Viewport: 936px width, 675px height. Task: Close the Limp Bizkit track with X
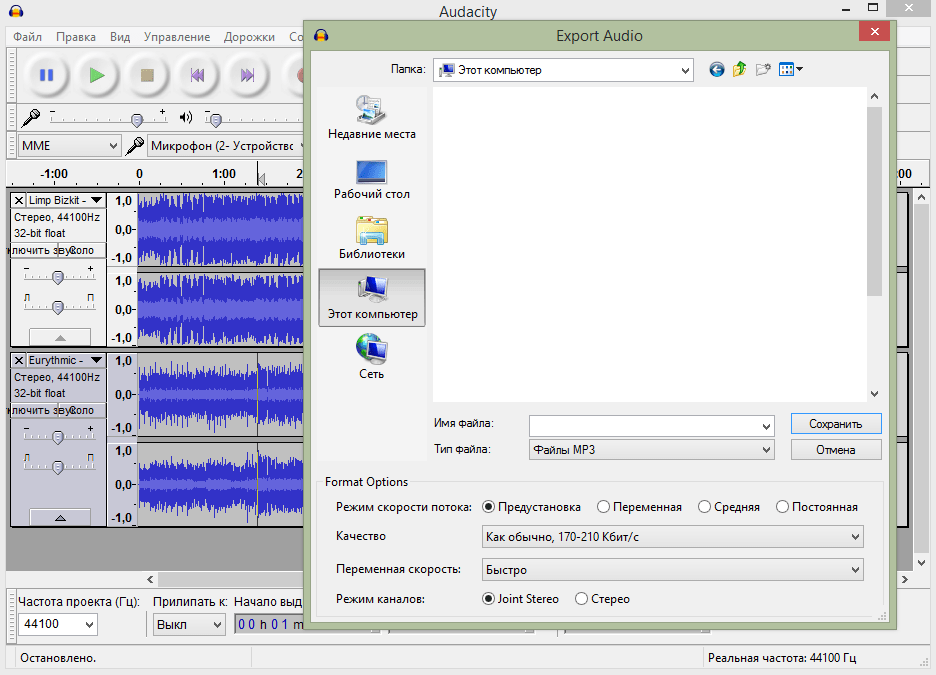[19, 201]
